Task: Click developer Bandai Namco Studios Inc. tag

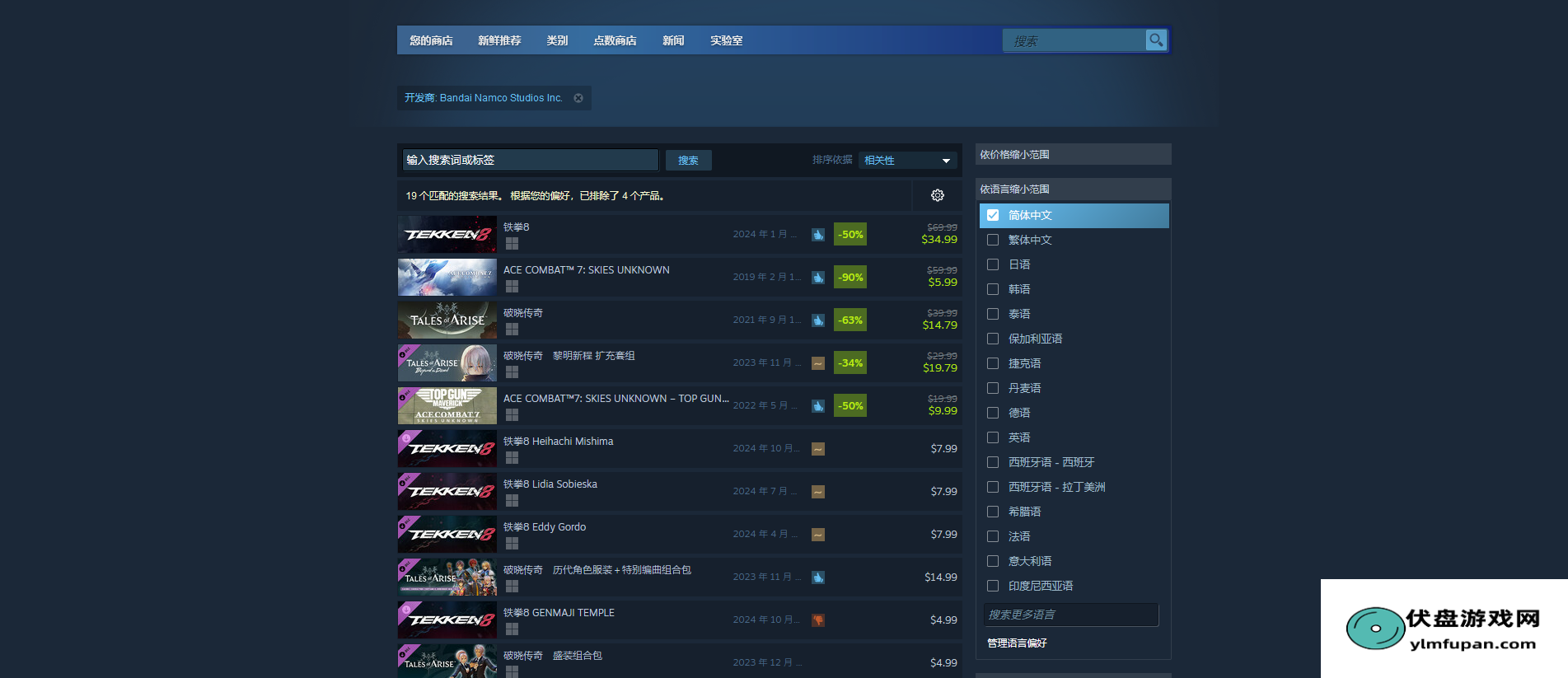Action: pyautogui.click(x=501, y=98)
